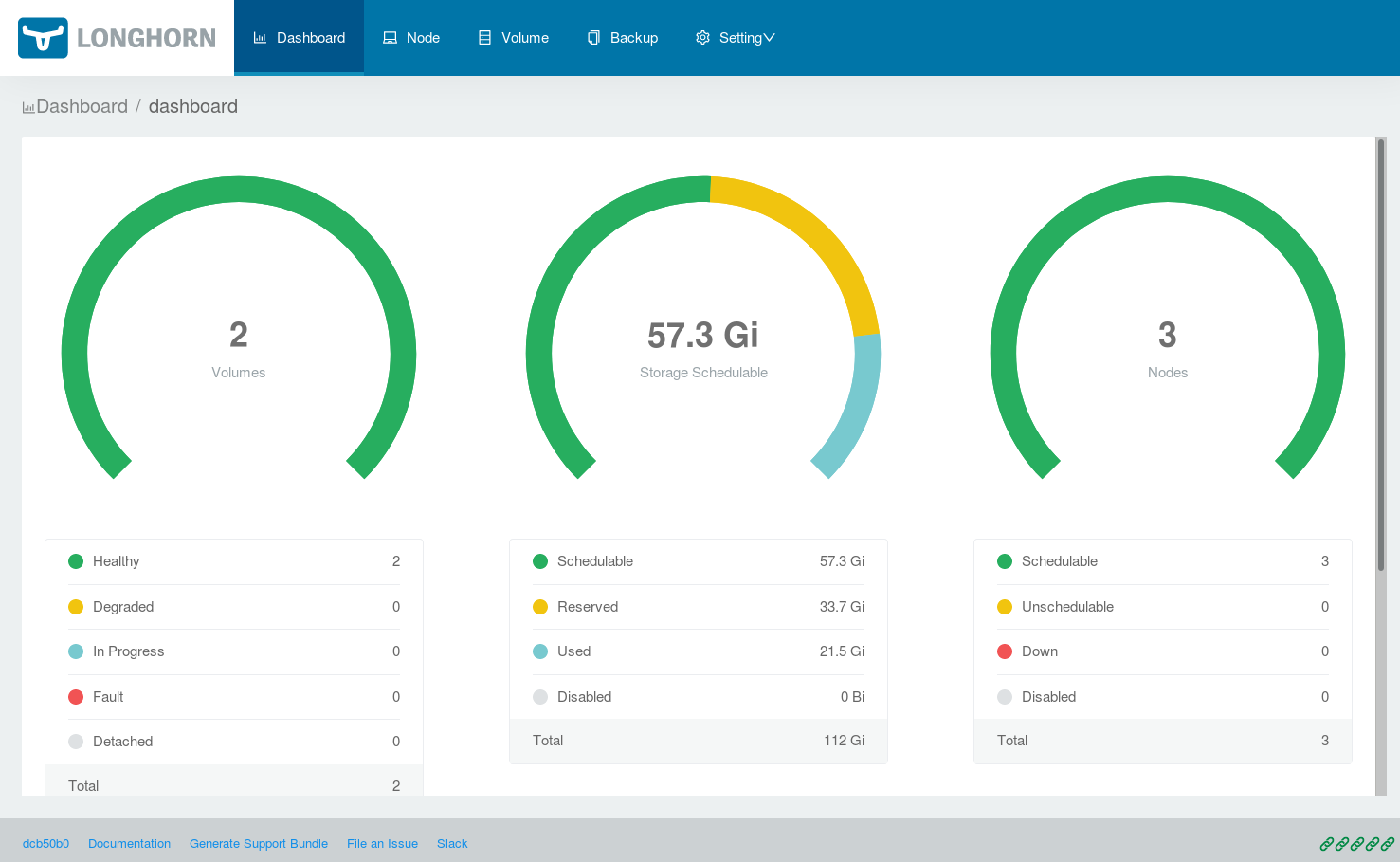Expand the Setting dropdown chevron
Viewport: 1400px width, 862px height.
click(770, 38)
